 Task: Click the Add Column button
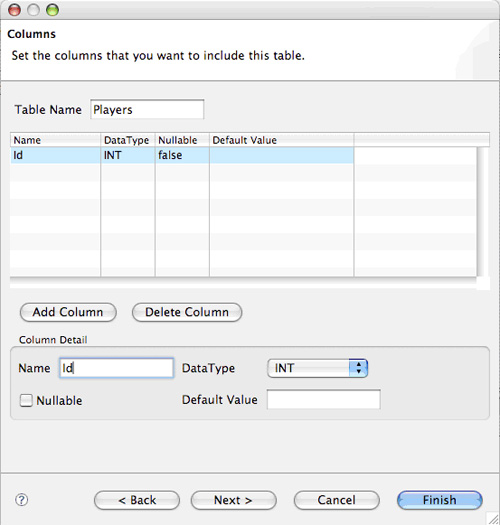click(68, 312)
